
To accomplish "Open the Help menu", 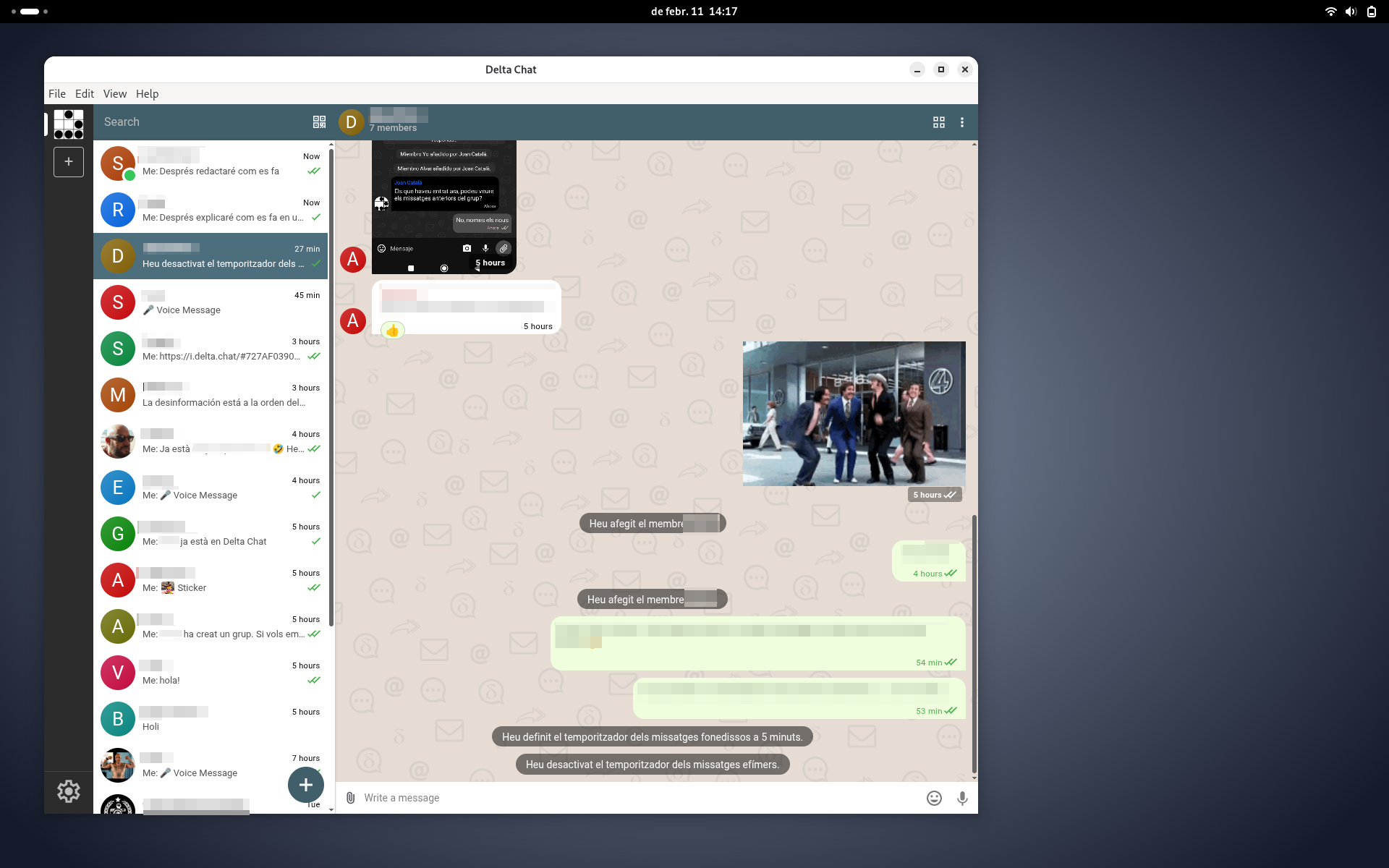I will [x=147, y=93].
